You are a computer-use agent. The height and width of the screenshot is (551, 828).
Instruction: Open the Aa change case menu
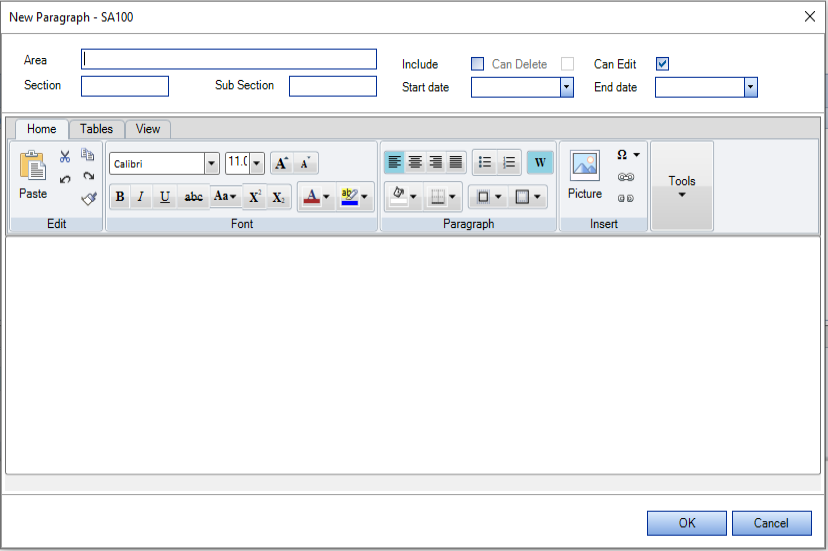[x=225, y=197]
